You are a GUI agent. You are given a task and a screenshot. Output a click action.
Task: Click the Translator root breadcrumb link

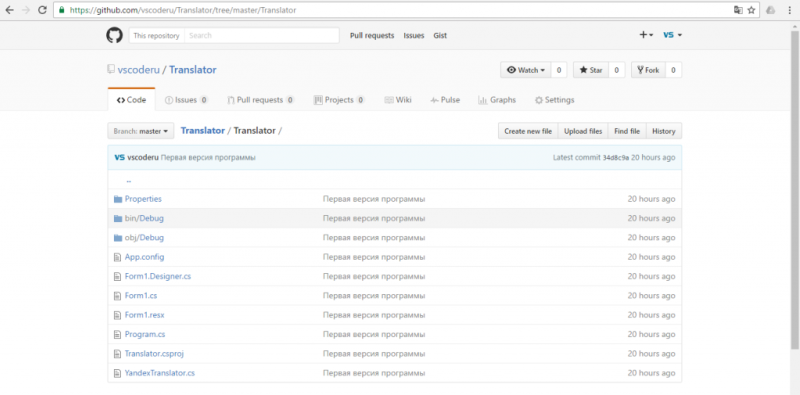pyautogui.click(x=203, y=131)
